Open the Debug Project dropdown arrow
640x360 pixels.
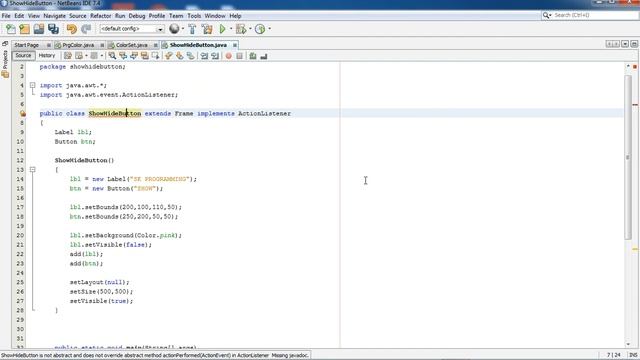click(250, 29)
